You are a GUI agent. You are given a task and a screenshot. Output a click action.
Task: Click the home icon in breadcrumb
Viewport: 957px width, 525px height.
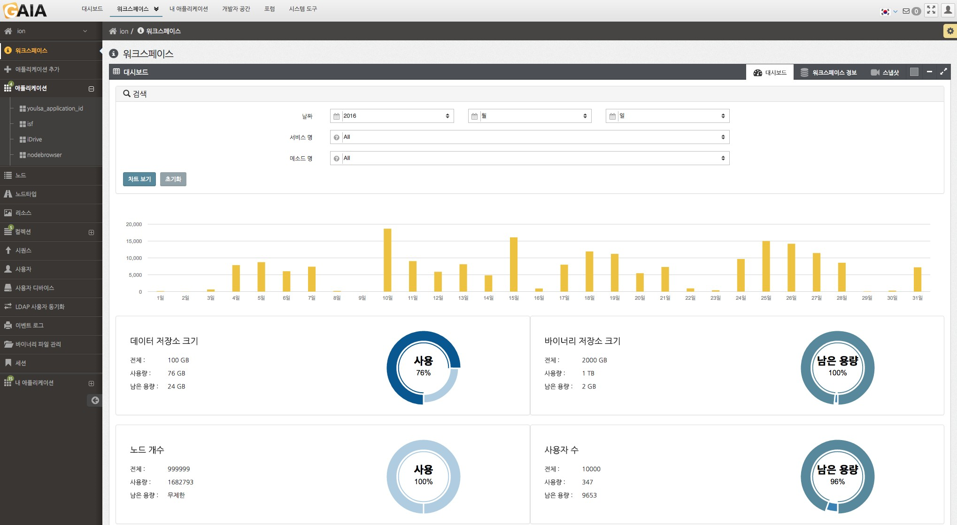[113, 31]
